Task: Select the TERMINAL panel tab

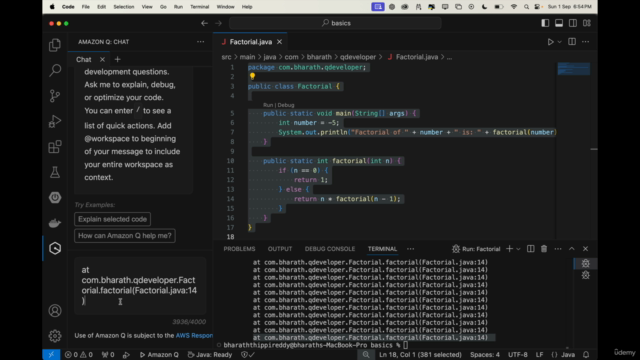Action: (x=382, y=249)
